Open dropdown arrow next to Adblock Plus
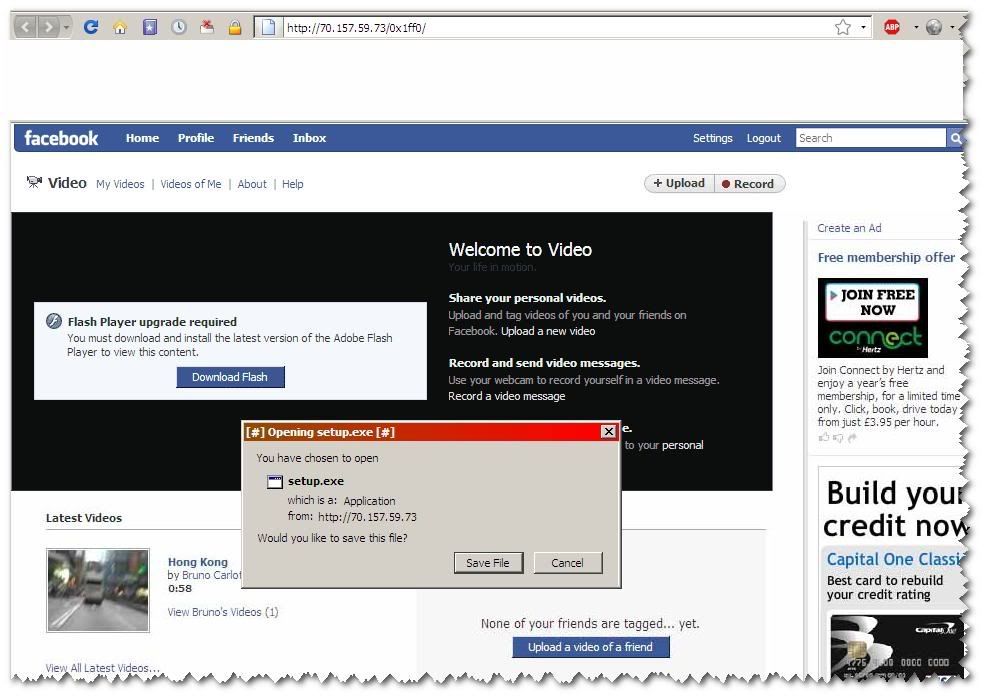The width and height of the screenshot is (987, 700). pyautogui.click(x=914, y=28)
